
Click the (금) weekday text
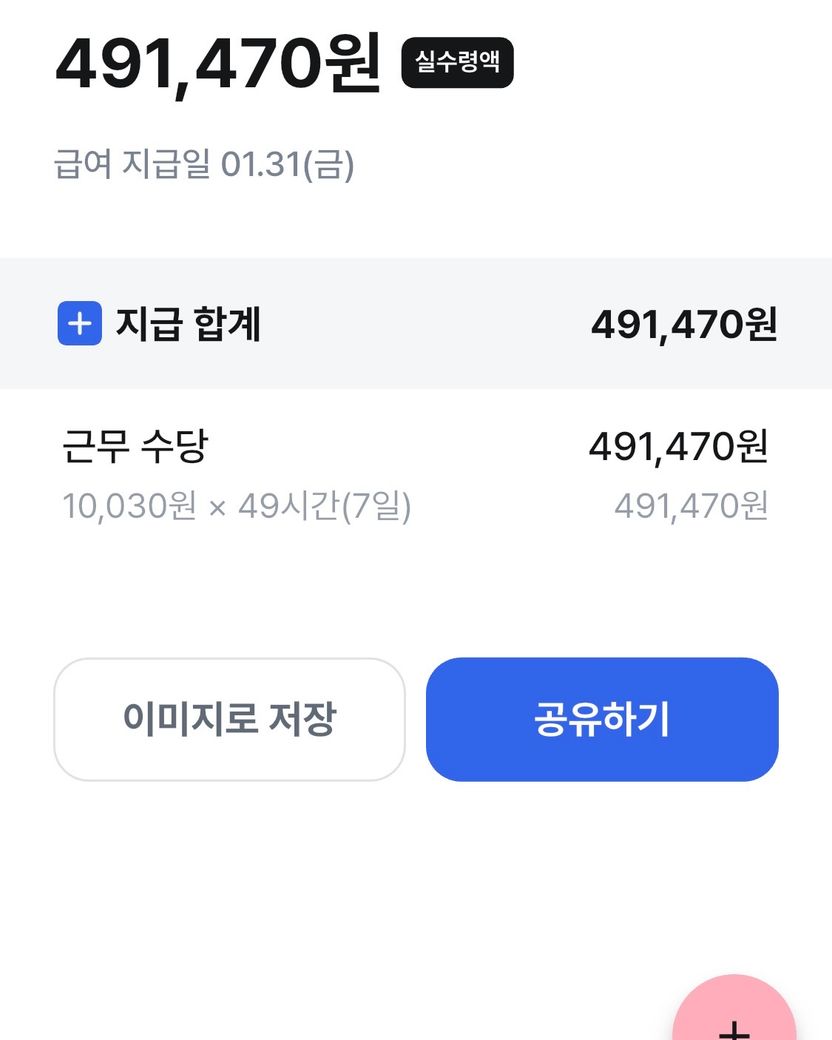coord(328,164)
